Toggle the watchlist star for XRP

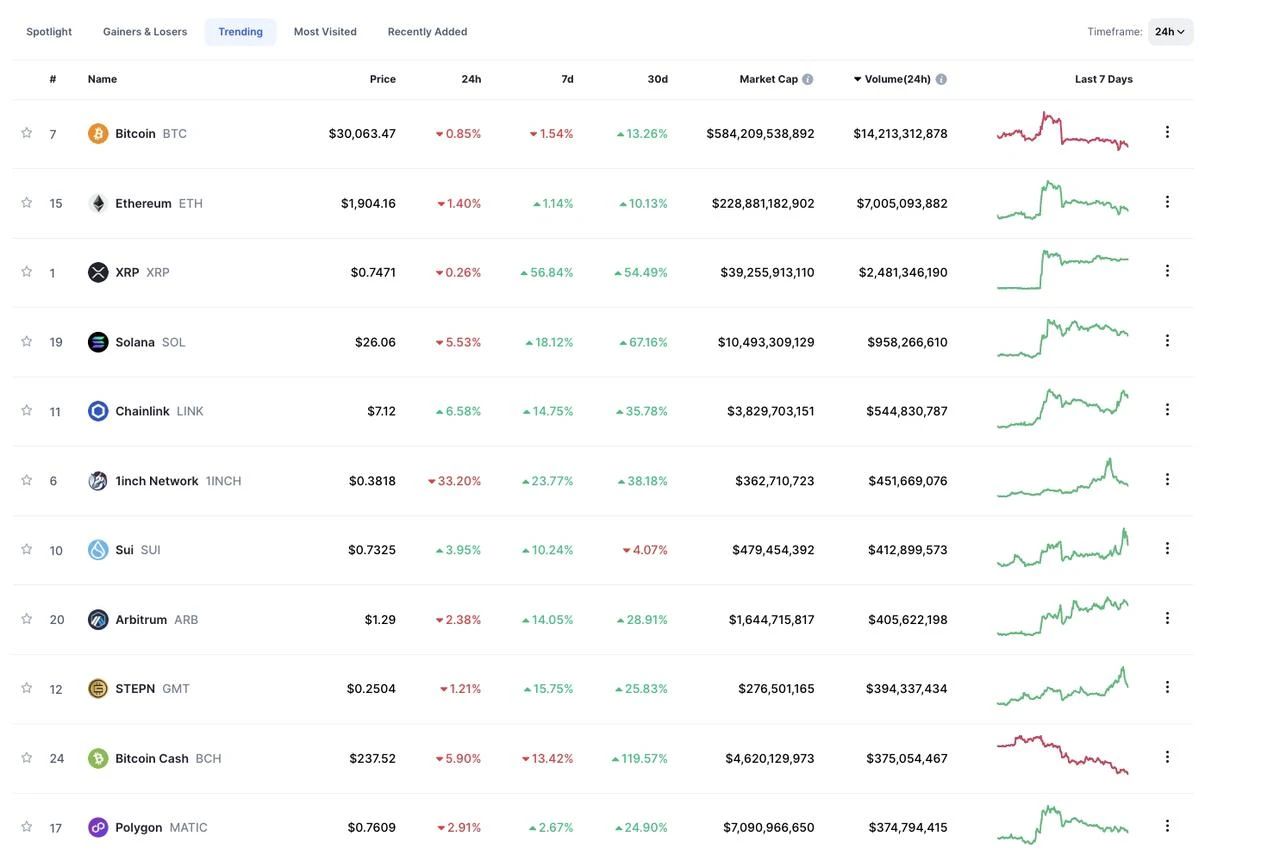tap(27, 271)
